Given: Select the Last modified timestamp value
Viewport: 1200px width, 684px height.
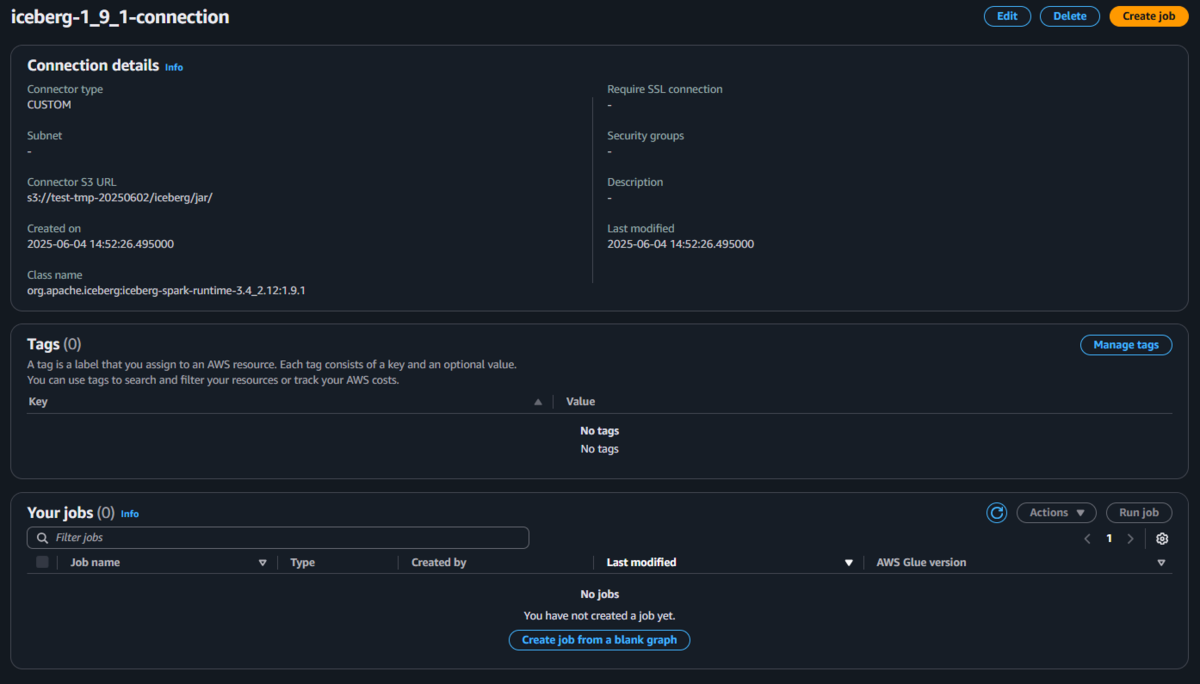Looking at the screenshot, I should [x=681, y=244].
